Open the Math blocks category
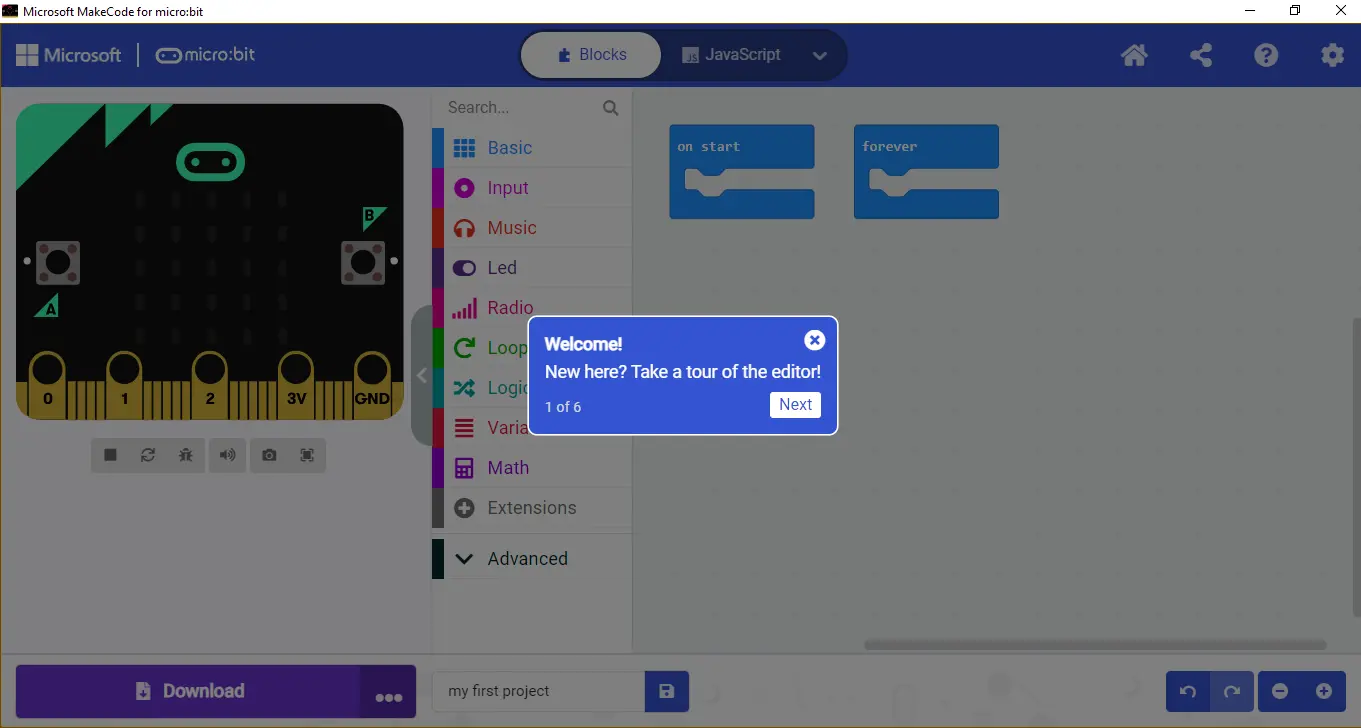The width and height of the screenshot is (1361, 728). pos(532,468)
